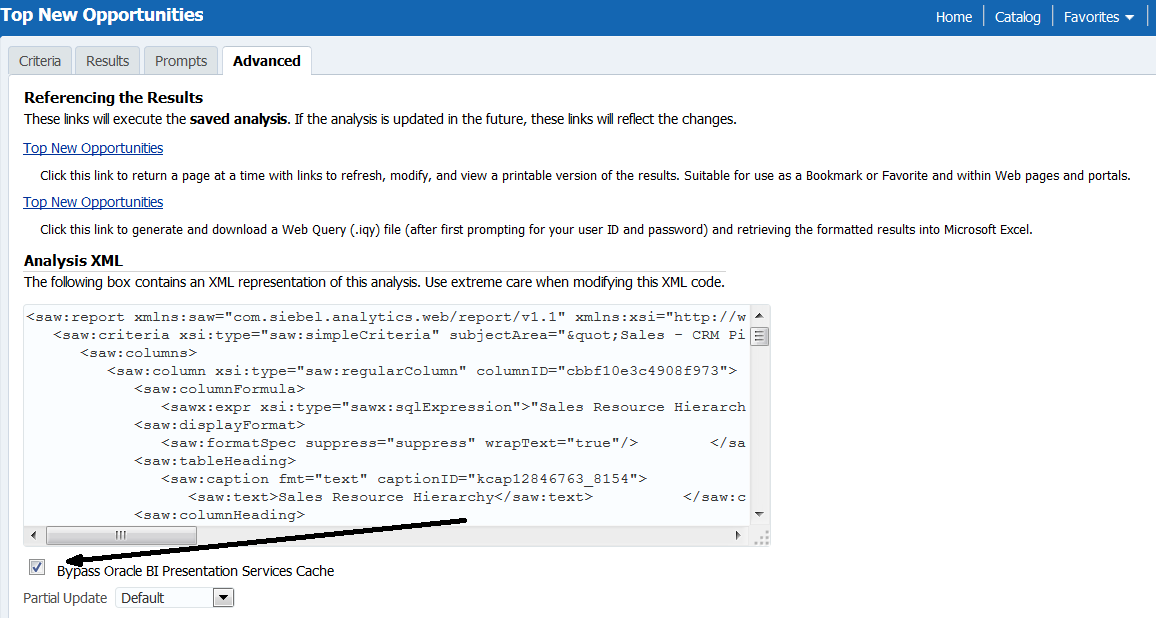Click XML box vertical scrollbar down arrow
Image resolution: width=1156 pixels, height=618 pixels.
(x=759, y=514)
